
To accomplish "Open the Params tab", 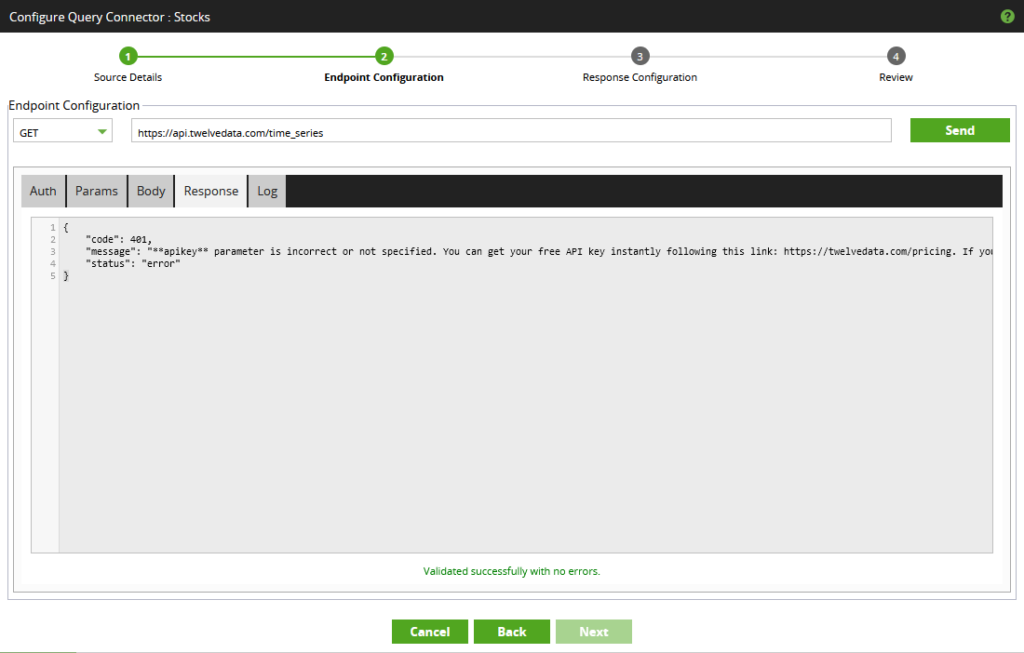I will click(x=96, y=191).
